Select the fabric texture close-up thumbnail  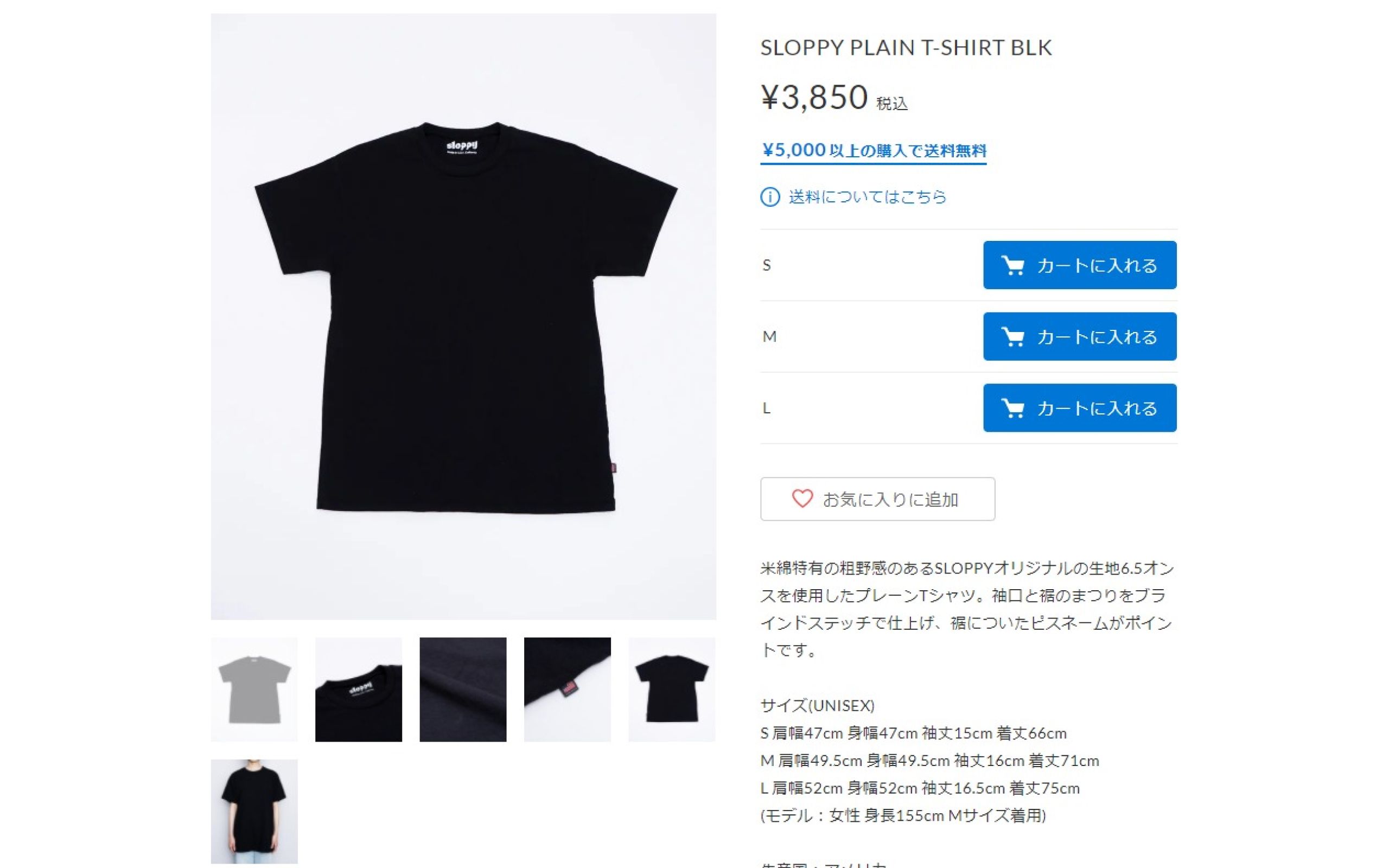tap(463, 690)
